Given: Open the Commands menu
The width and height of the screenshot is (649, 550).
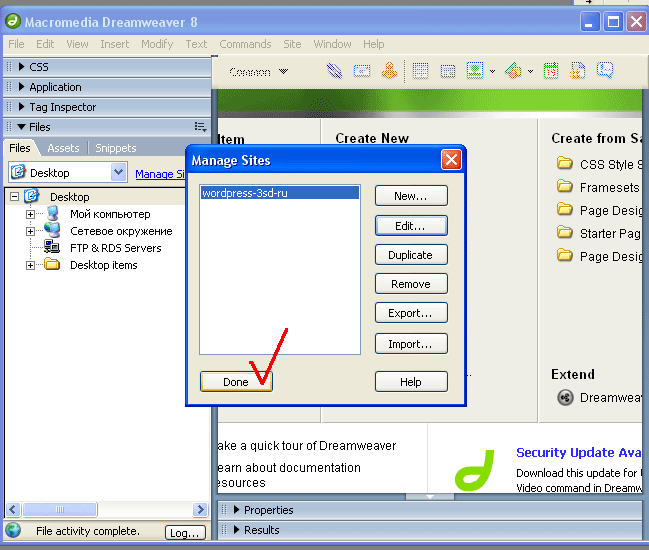Looking at the screenshot, I should pyautogui.click(x=245, y=44).
